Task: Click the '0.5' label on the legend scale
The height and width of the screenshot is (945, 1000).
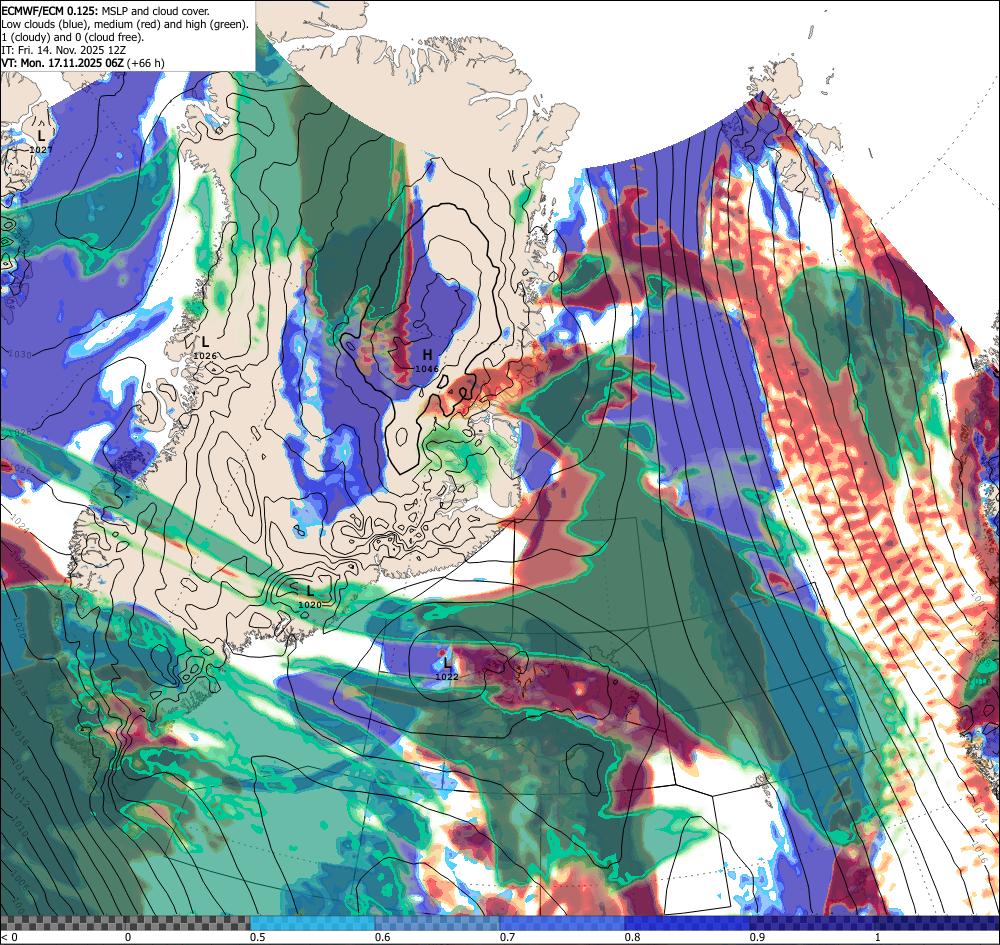Action: click(x=257, y=937)
